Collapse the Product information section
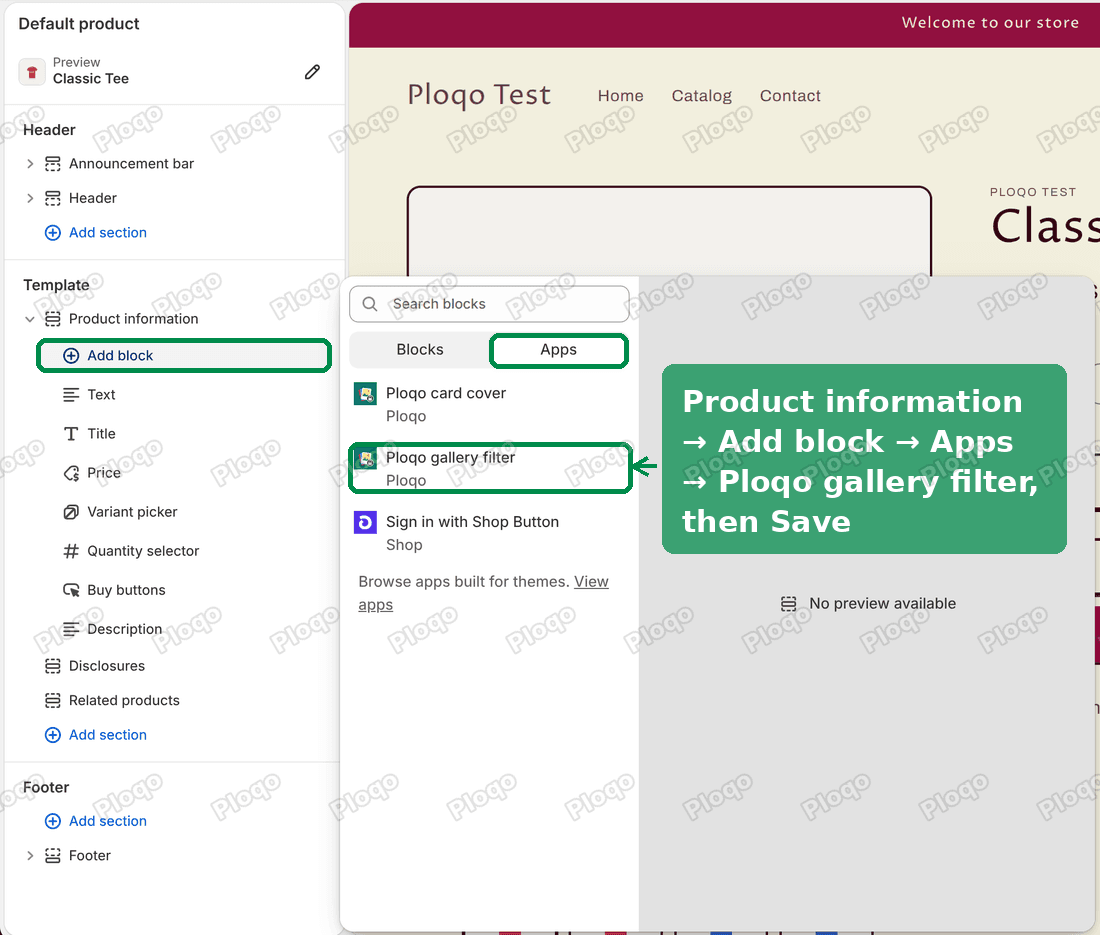Screen dimensions: 1100x935 (29, 319)
